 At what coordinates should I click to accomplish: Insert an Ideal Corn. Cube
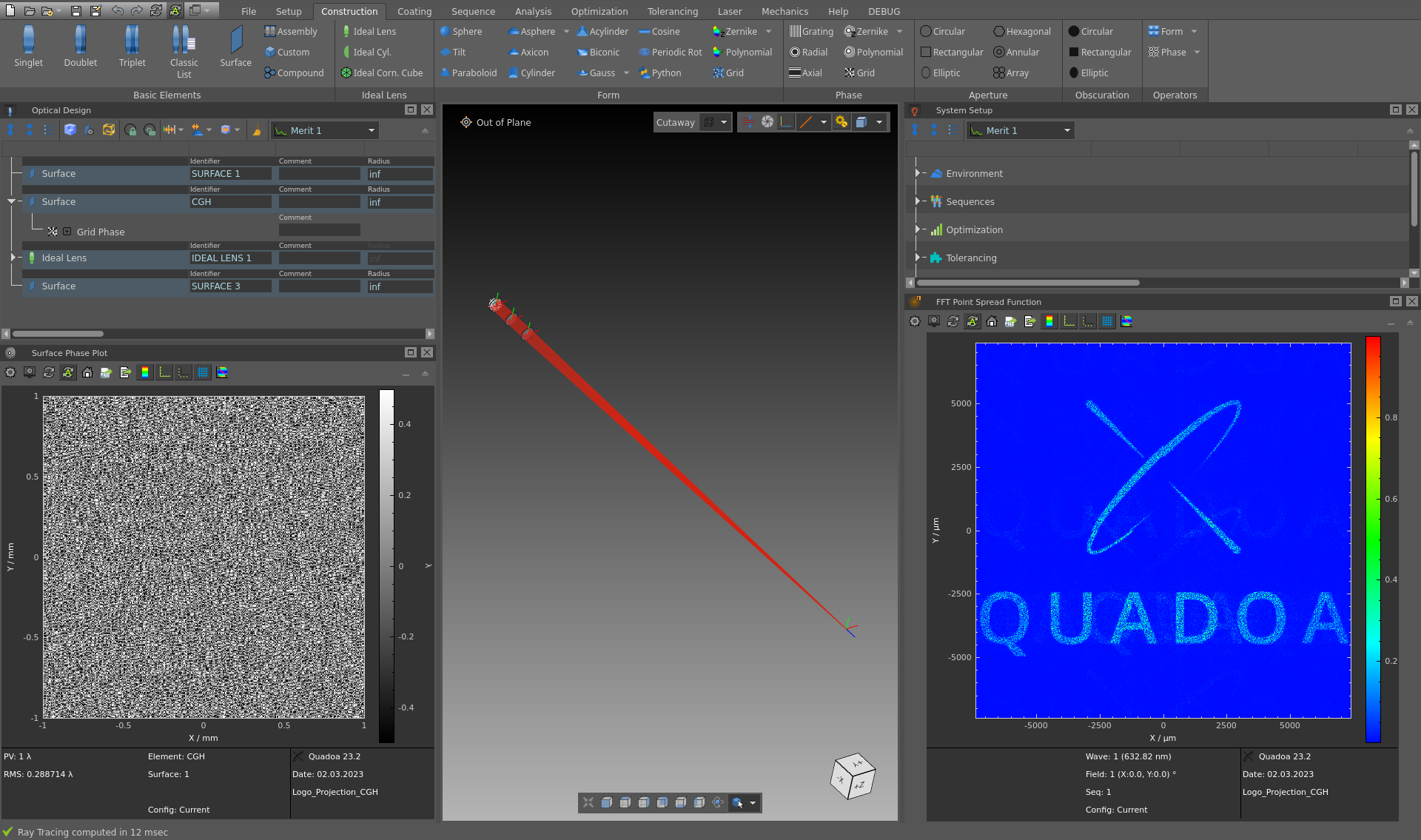pyautogui.click(x=382, y=73)
